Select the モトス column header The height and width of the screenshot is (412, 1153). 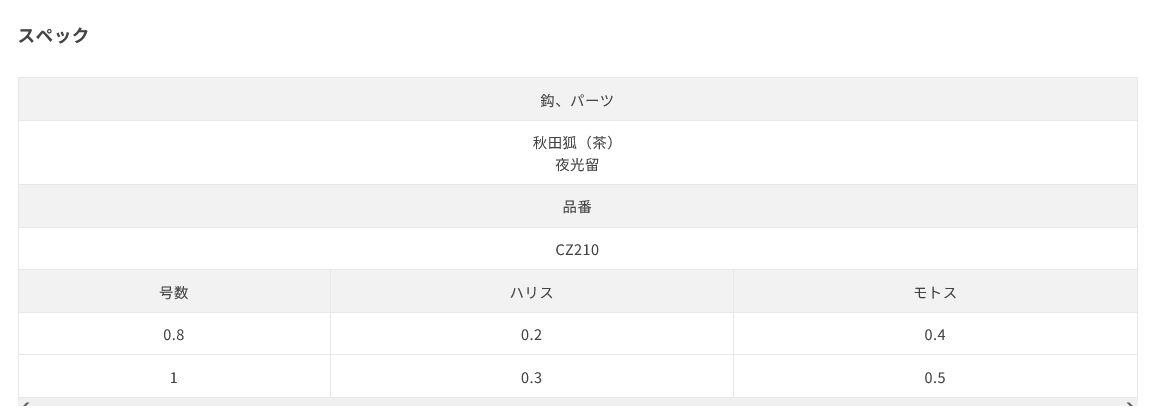point(935,292)
